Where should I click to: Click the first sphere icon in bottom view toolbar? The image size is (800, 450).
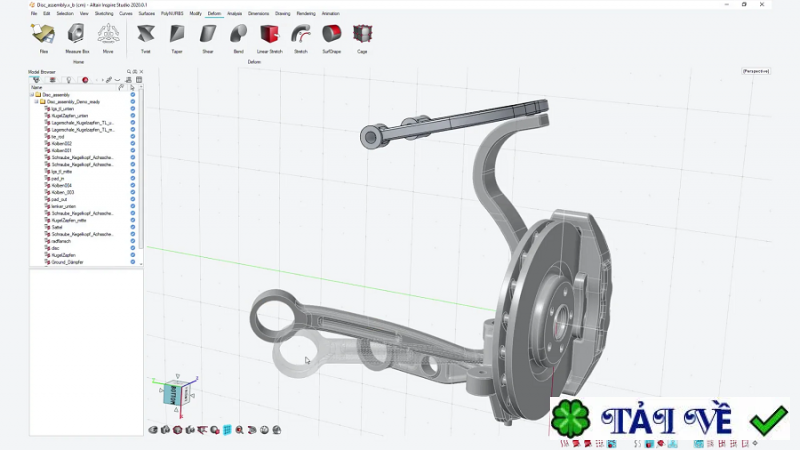point(153,430)
